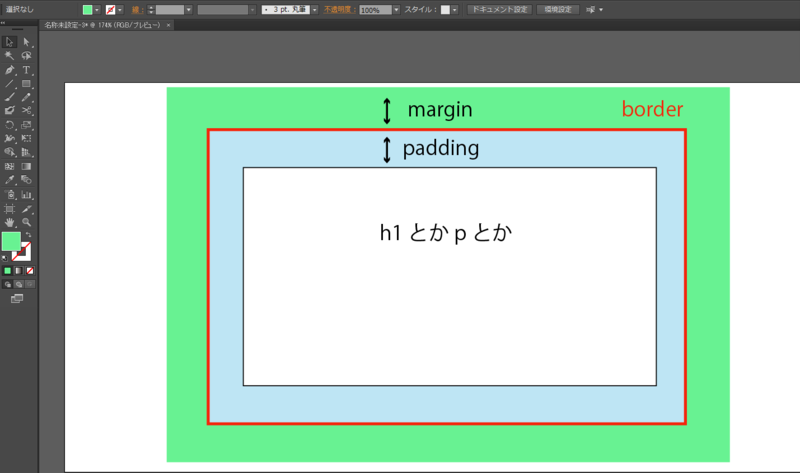Select the Perspective Grid tool
This screenshot has height=473, width=800.
26,152
